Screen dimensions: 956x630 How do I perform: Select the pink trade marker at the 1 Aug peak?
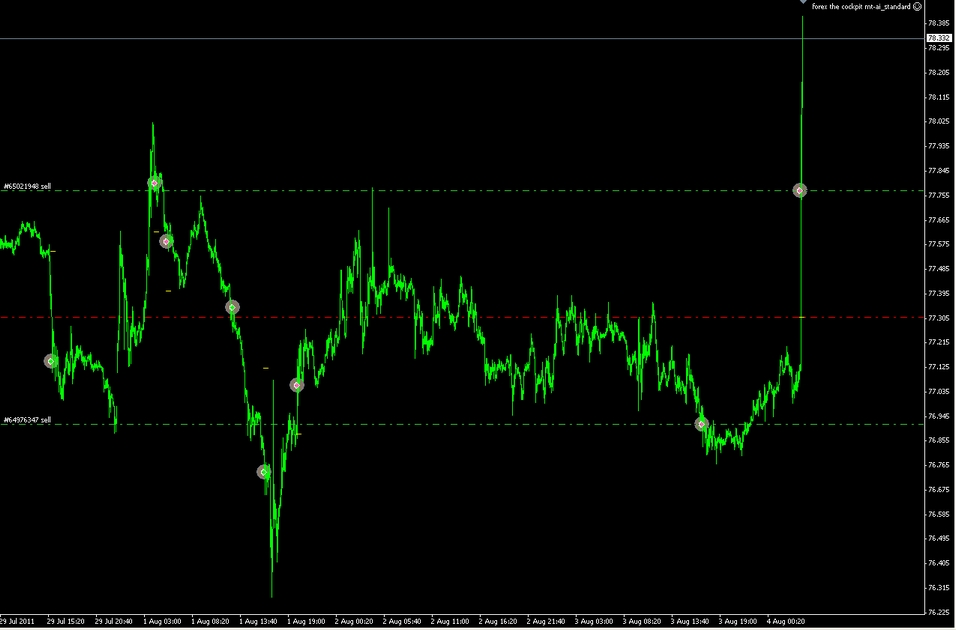(x=154, y=183)
